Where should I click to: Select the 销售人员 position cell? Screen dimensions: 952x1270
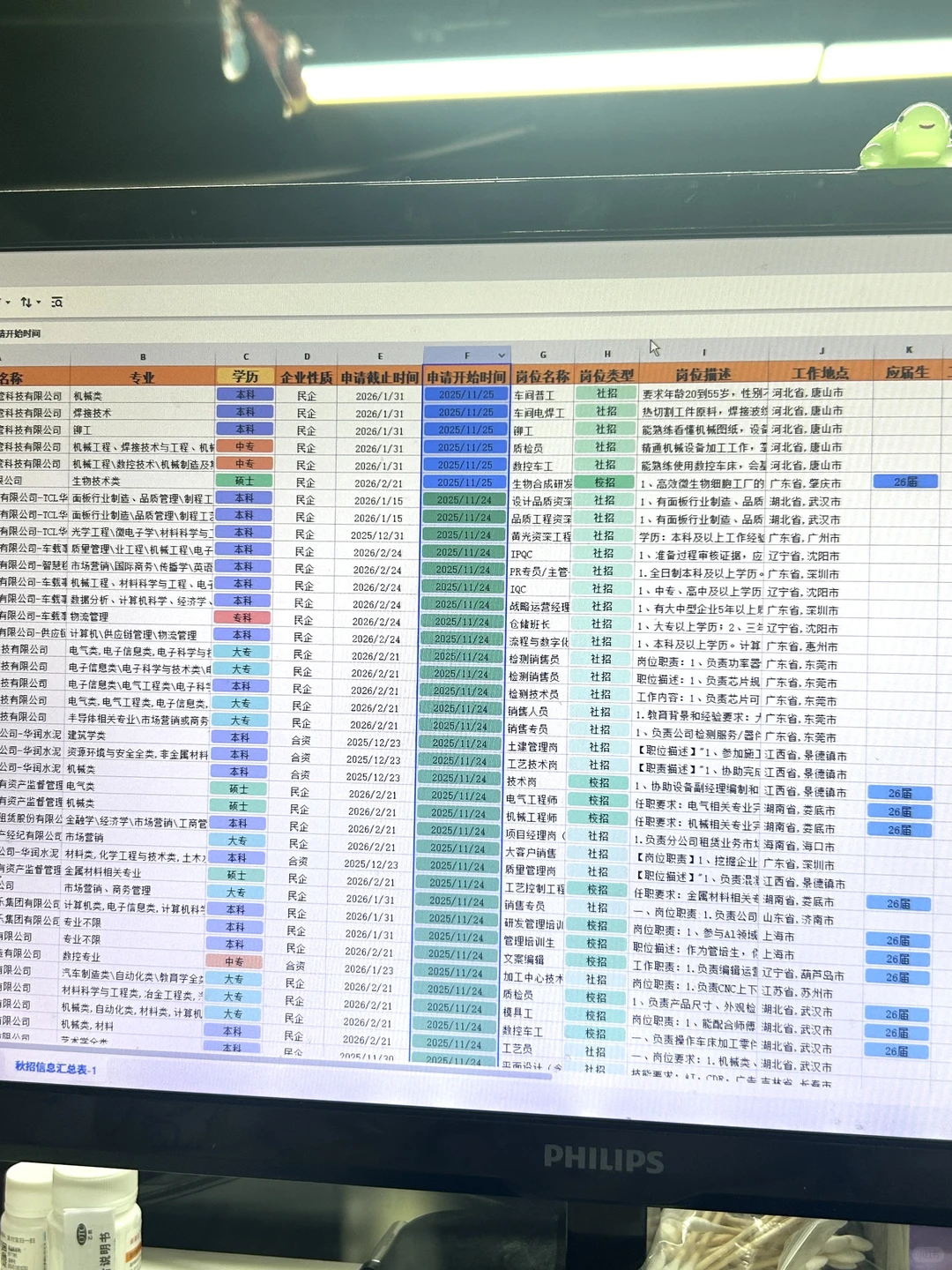538,712
